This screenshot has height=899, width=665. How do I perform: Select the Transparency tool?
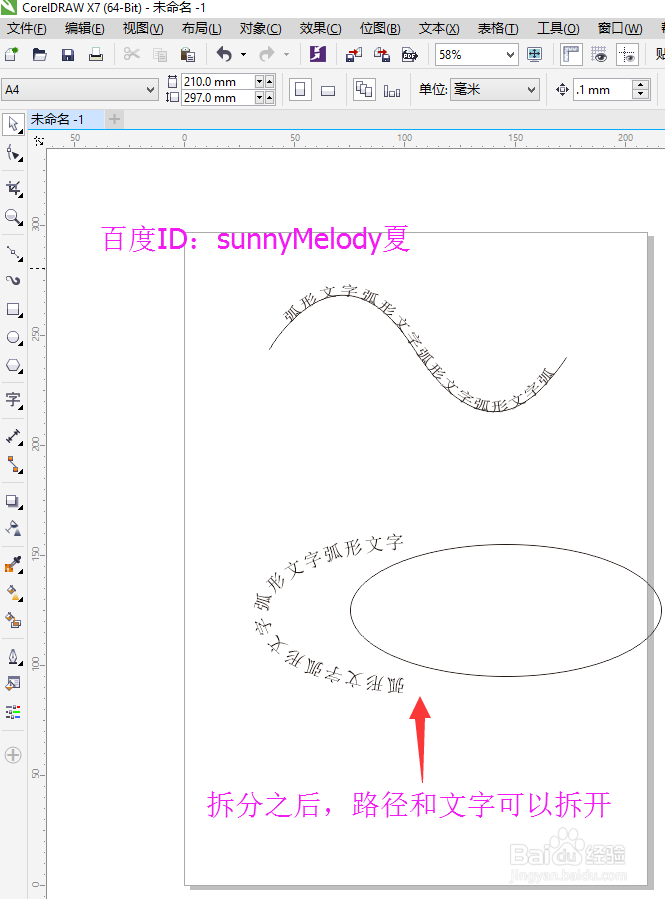[13, 528]
